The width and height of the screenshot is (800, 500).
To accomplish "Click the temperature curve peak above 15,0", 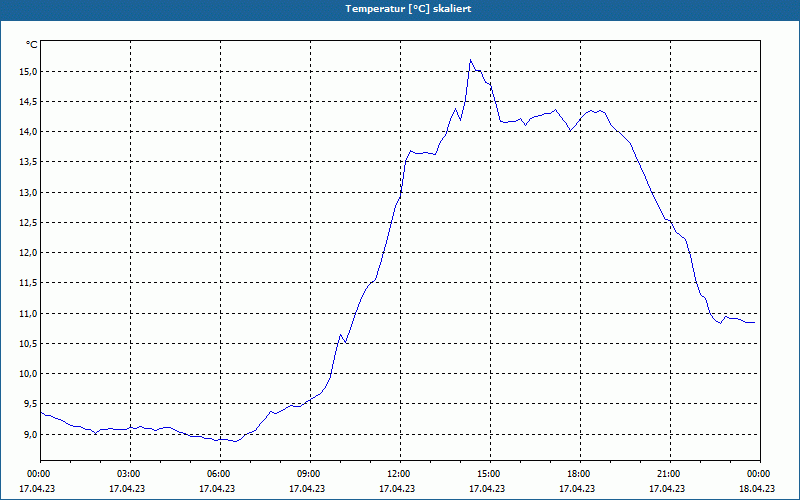I will pyautogui.click(x=470, y=60).
